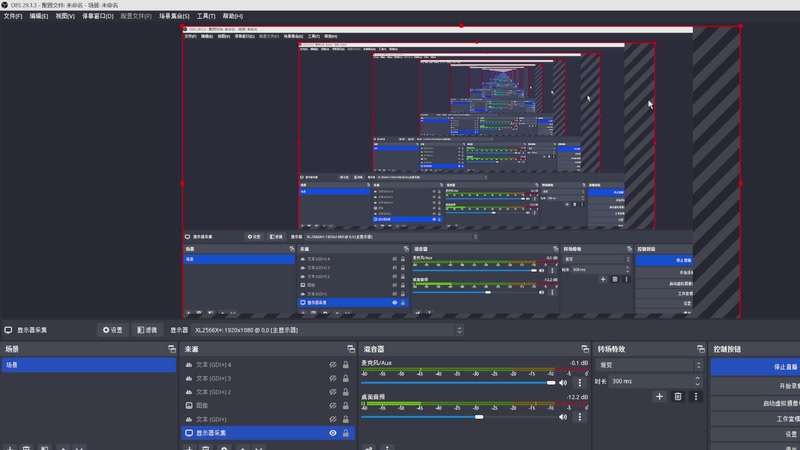Screen dimensions: 800x450
Task: Click the 设置 gear button in source toolbar
Action: (112, 330)
